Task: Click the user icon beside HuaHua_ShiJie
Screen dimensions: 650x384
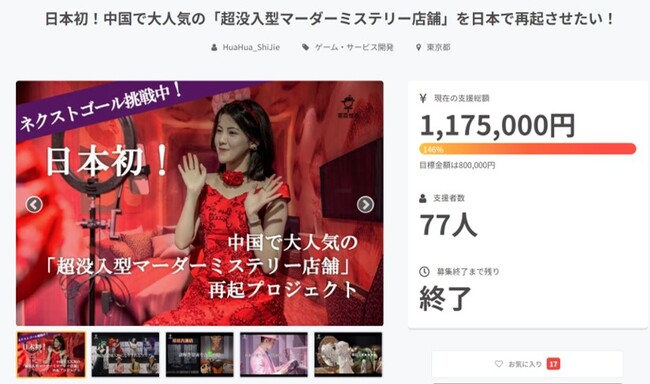Action: pyautogui.click(x=214, y=47)
